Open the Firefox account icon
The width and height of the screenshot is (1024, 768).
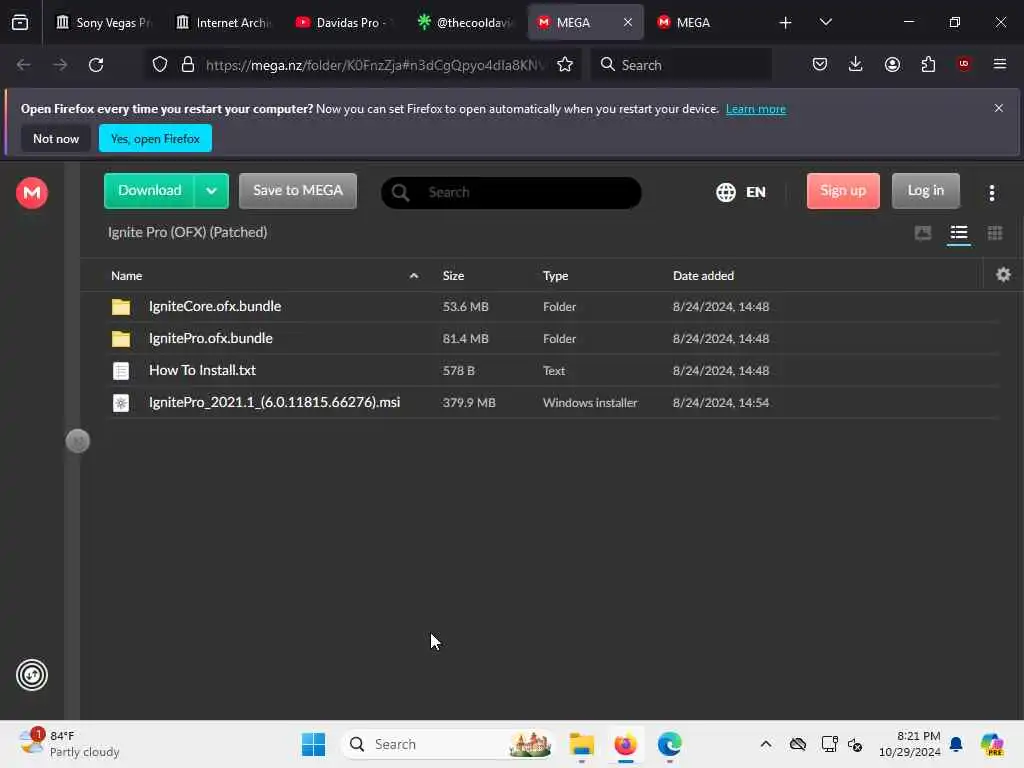coord(892,64)
